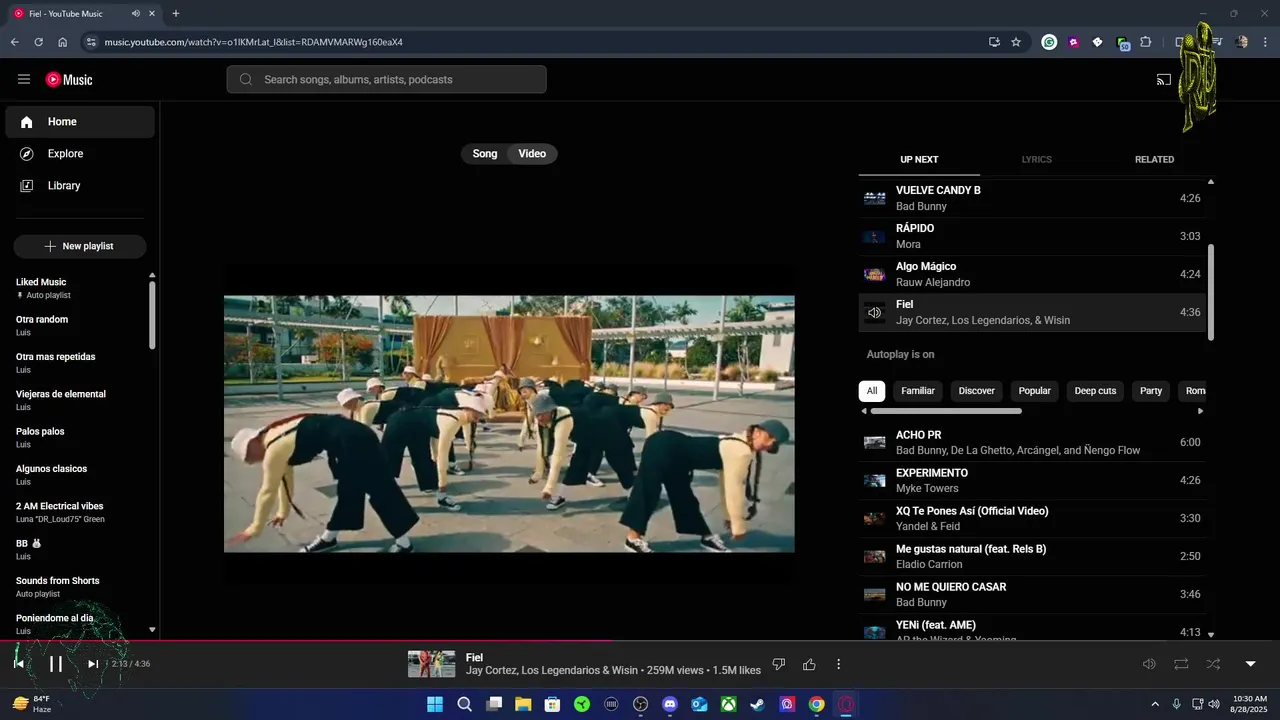Focus the search songs input field
Image resolution: width=1280 pixels, height=720 pixels.
point(386,80)
